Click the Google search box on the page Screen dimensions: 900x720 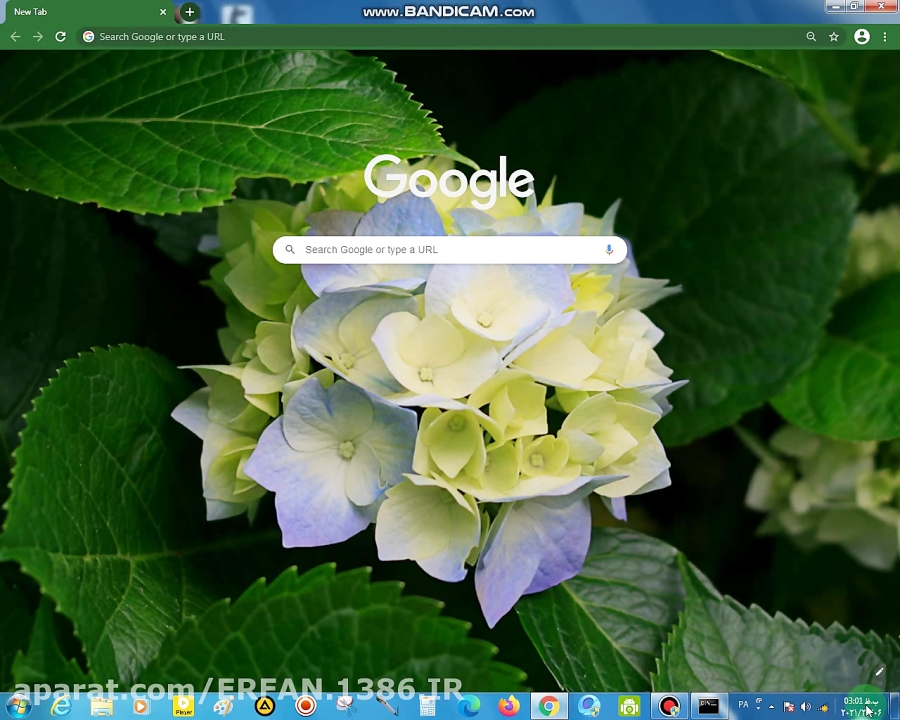449,250
